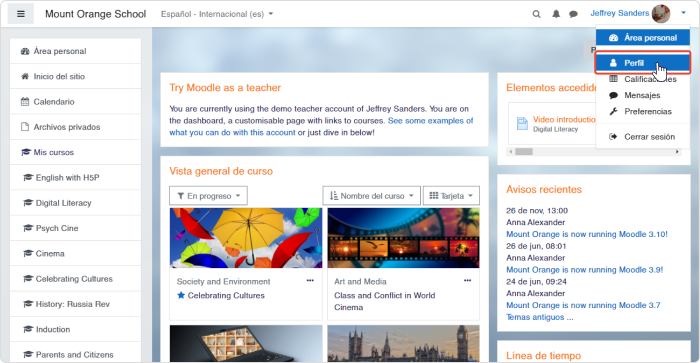The width and height of the screenshot is (700, 363).
Task: Select Mensajes in the user menu
Action: click(643, 95)
